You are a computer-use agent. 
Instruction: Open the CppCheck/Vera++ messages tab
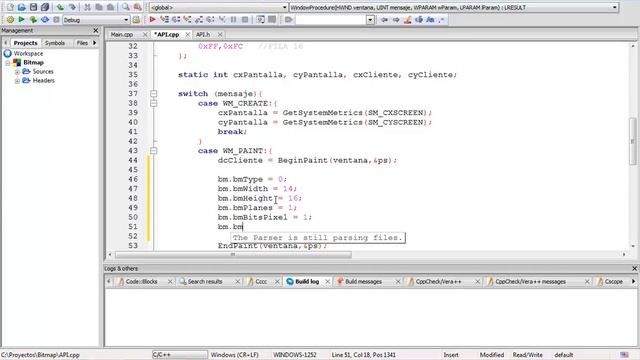point(530,282)
